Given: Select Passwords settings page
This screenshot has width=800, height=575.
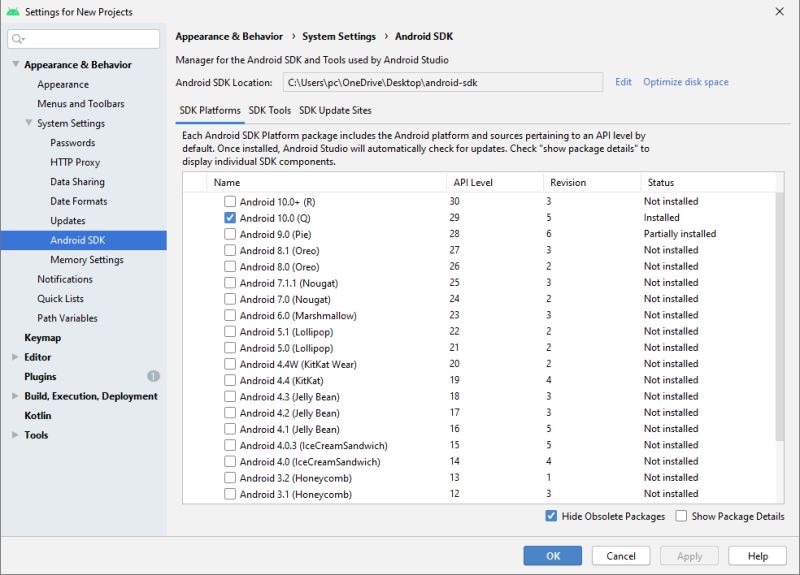Looking at the screenshot, I should coord(72,143).
